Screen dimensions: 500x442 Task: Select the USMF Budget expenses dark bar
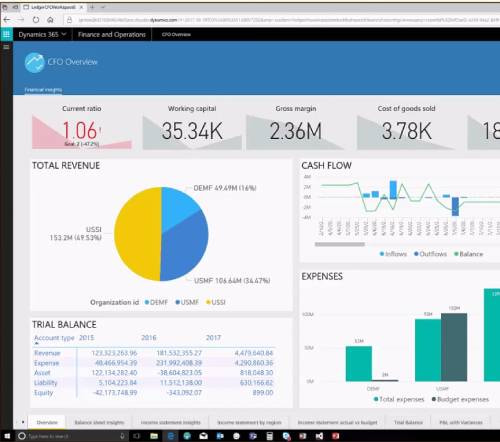point(454,347)
